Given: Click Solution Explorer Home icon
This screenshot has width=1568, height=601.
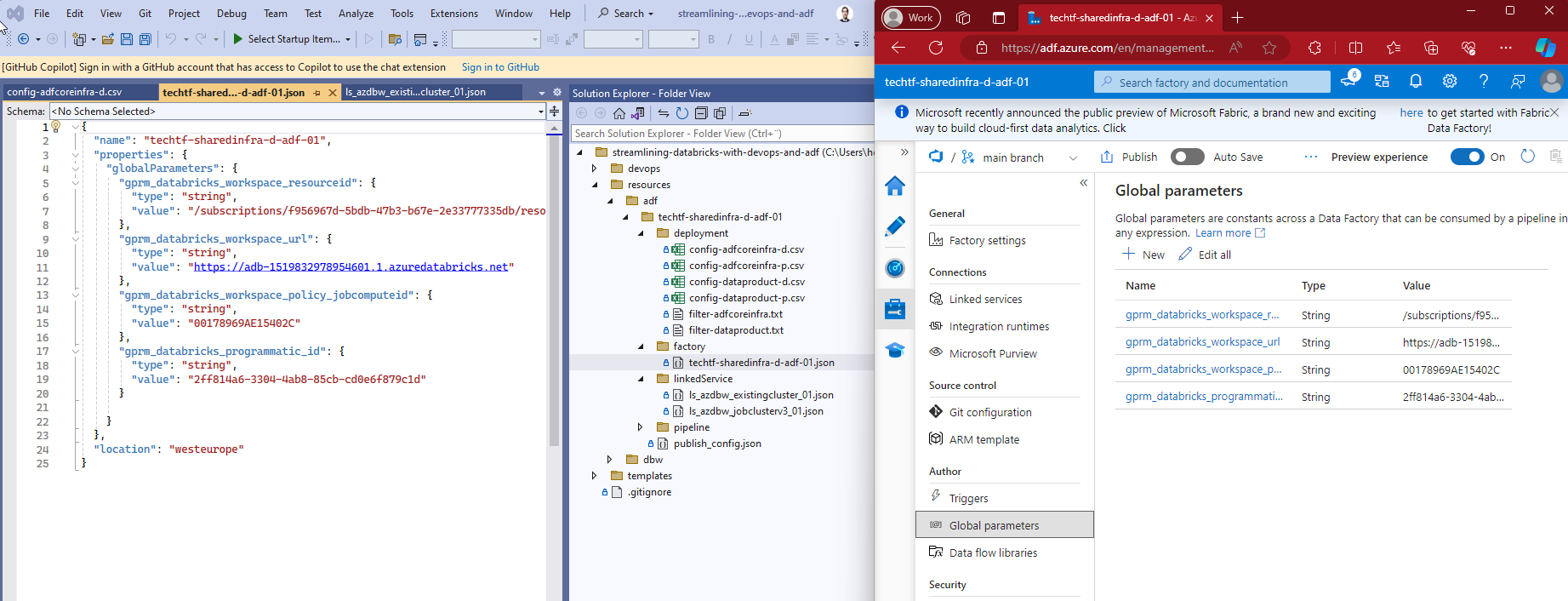Looking at the screenshot, I should click(619, 113).
